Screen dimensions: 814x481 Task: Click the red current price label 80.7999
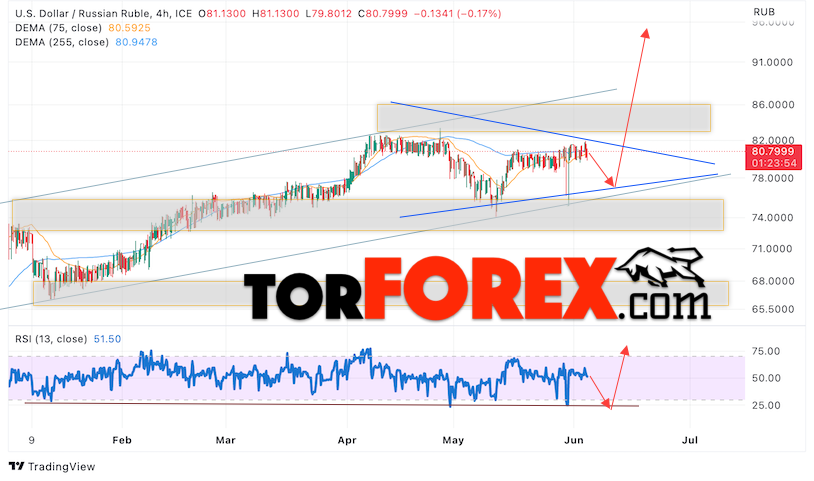pyautogui.click(x=773, y=152)
